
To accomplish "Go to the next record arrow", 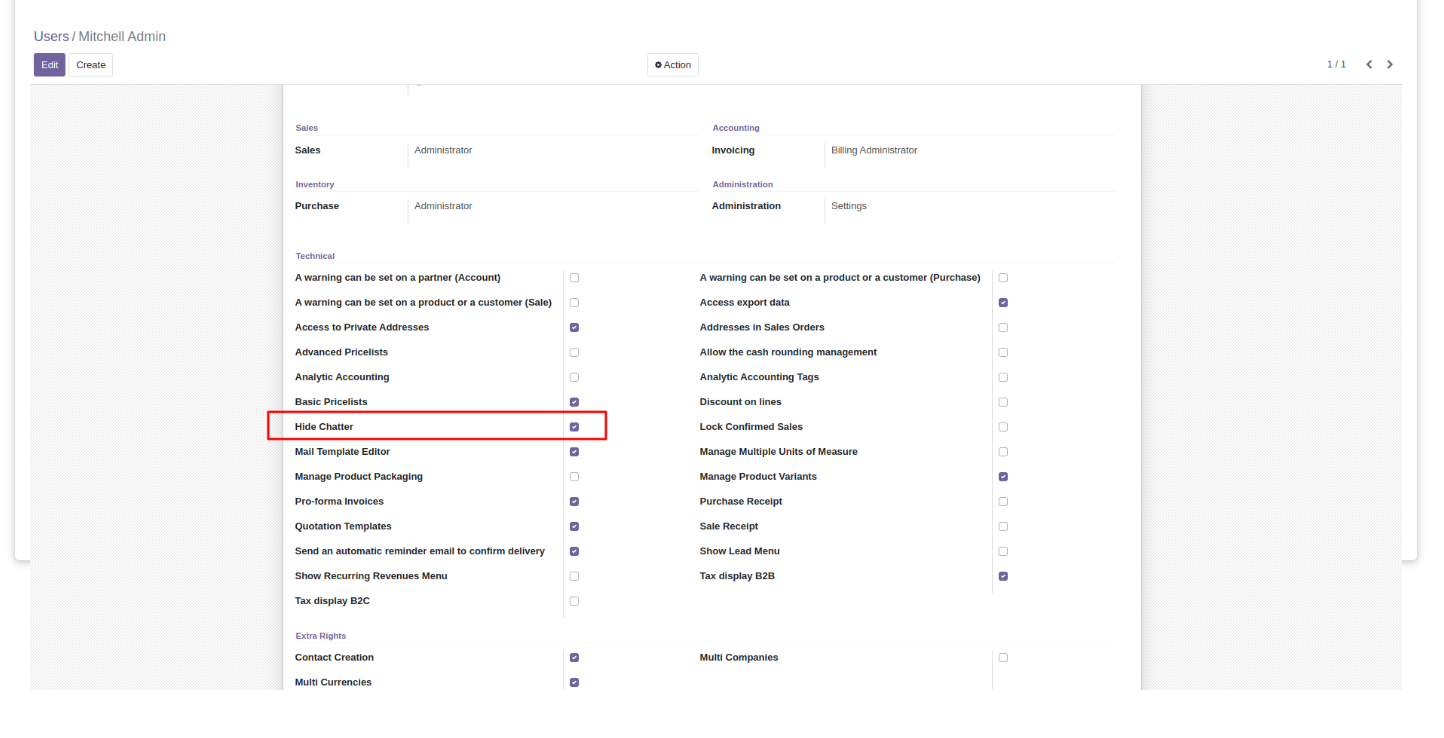I will (x=1390, y=65).
